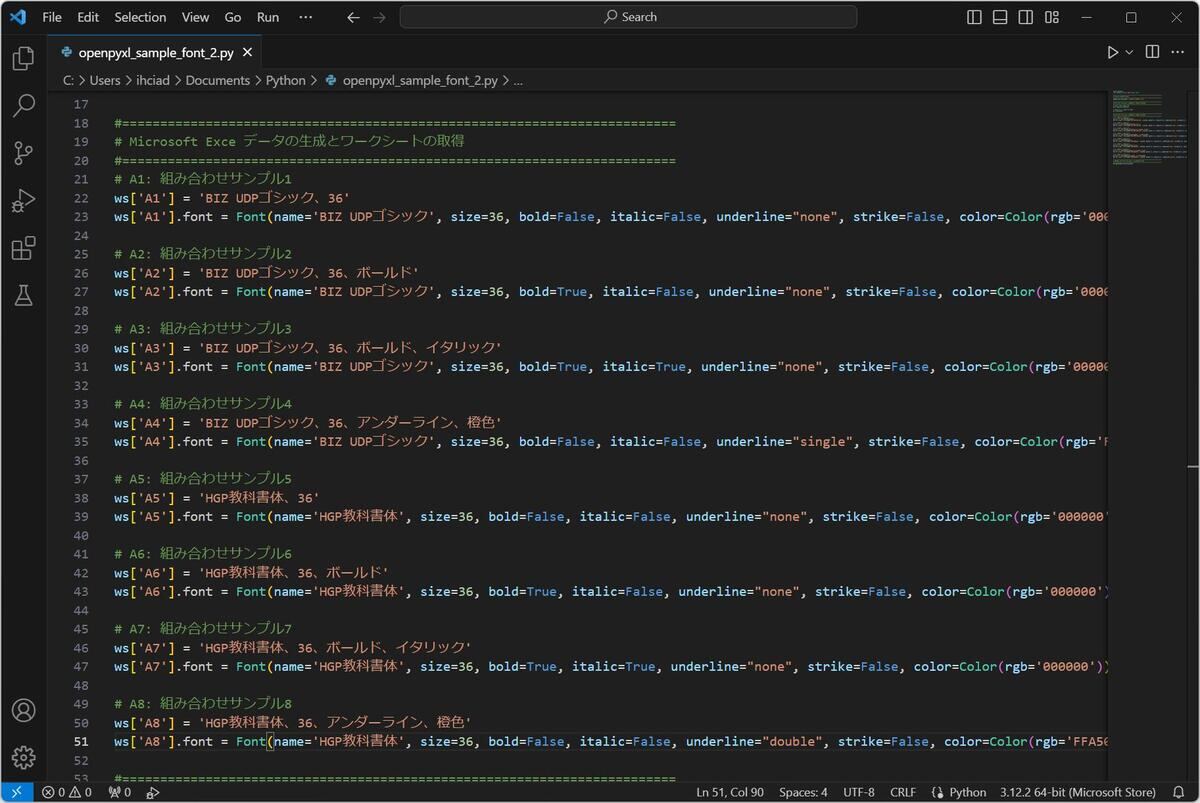Click the breadcrumb trailing ellipsis

[x=518, y=80]
